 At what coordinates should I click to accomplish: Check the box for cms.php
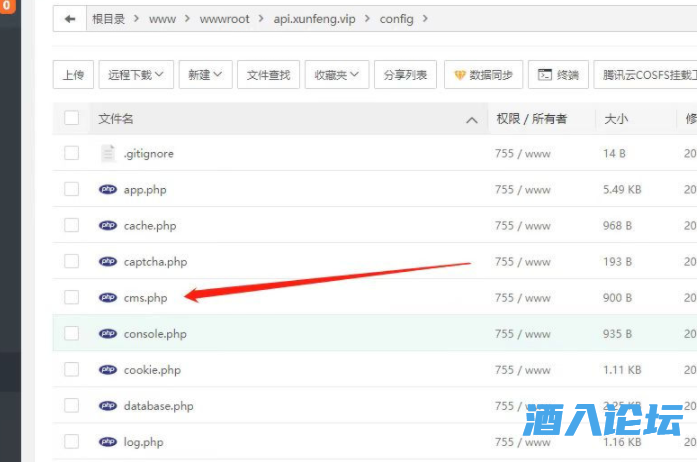72,297
